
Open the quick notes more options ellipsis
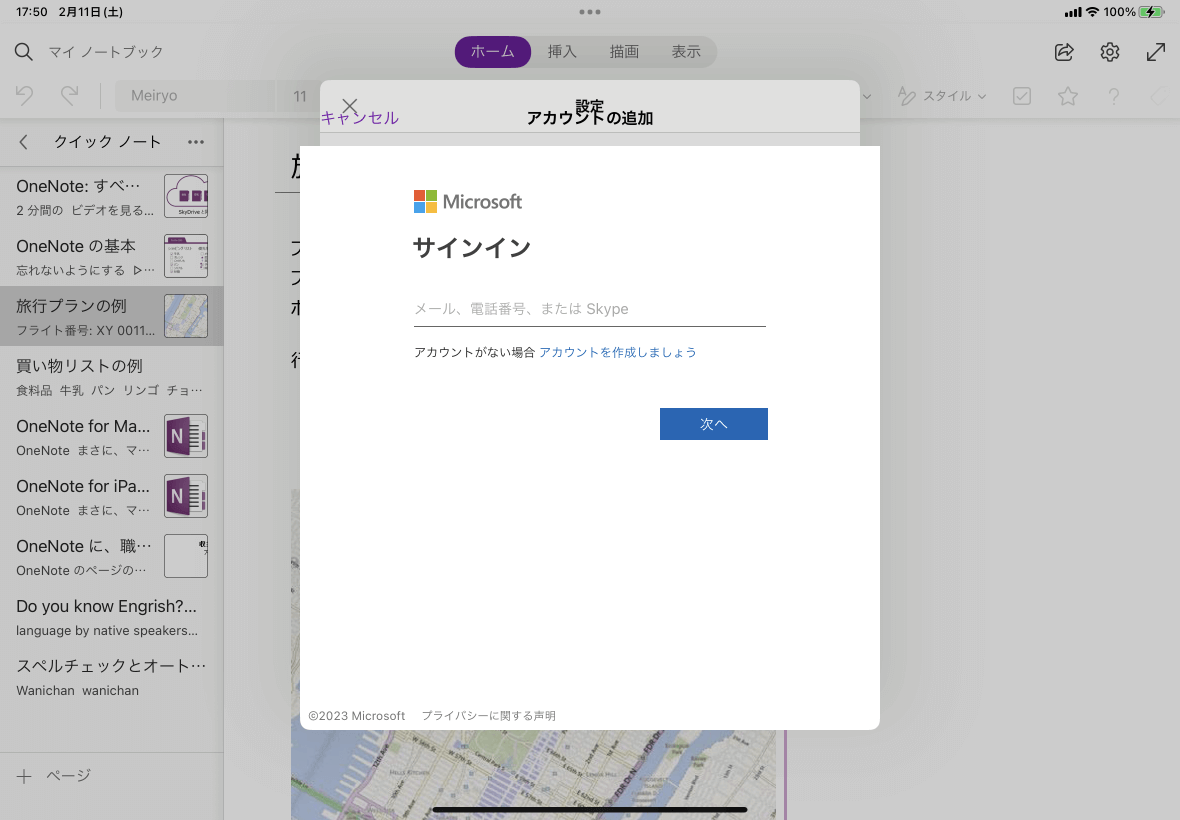(196, 142)
